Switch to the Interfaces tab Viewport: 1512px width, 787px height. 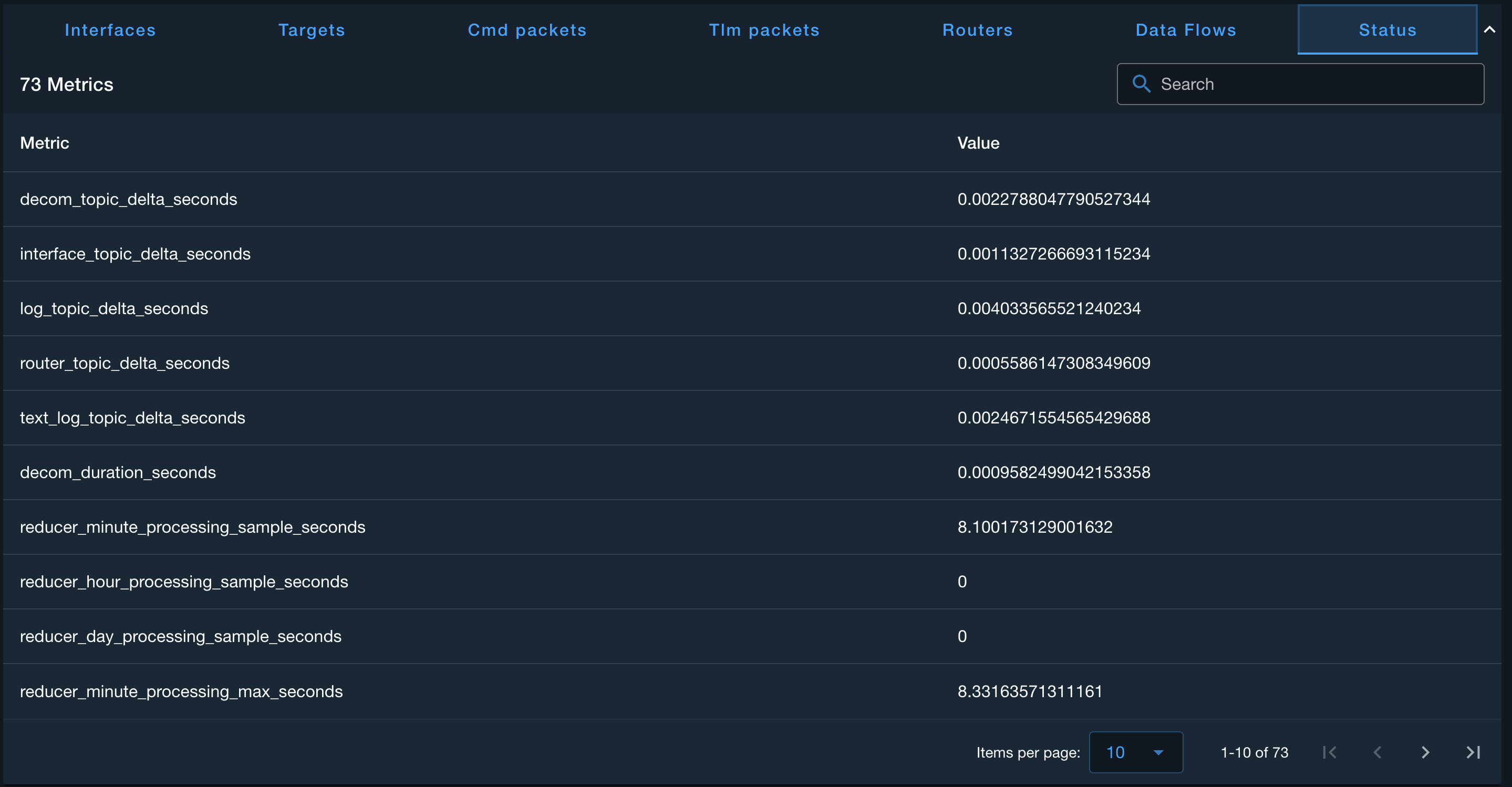coord(110,30)
